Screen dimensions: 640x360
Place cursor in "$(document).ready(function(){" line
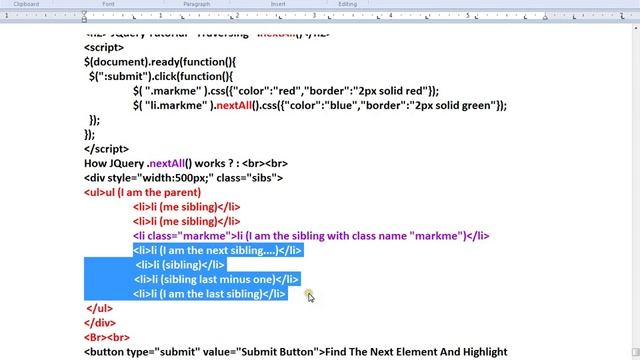pos(160,62)
